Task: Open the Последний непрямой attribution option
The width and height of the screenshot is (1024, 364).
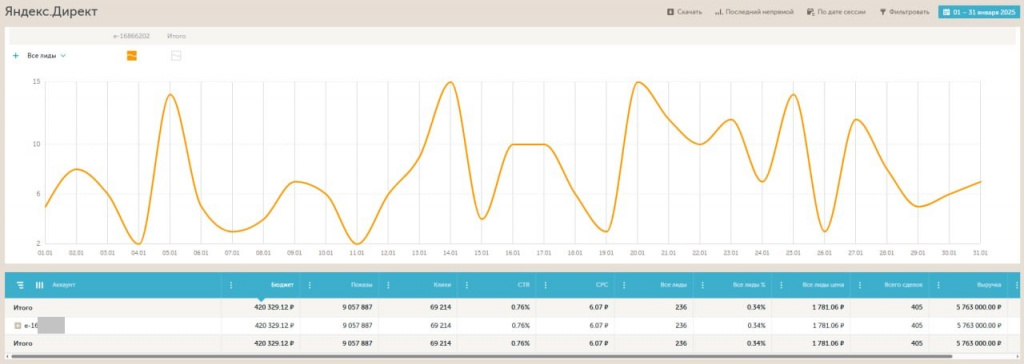Action: pyautogui.click(x=754, y=12)
